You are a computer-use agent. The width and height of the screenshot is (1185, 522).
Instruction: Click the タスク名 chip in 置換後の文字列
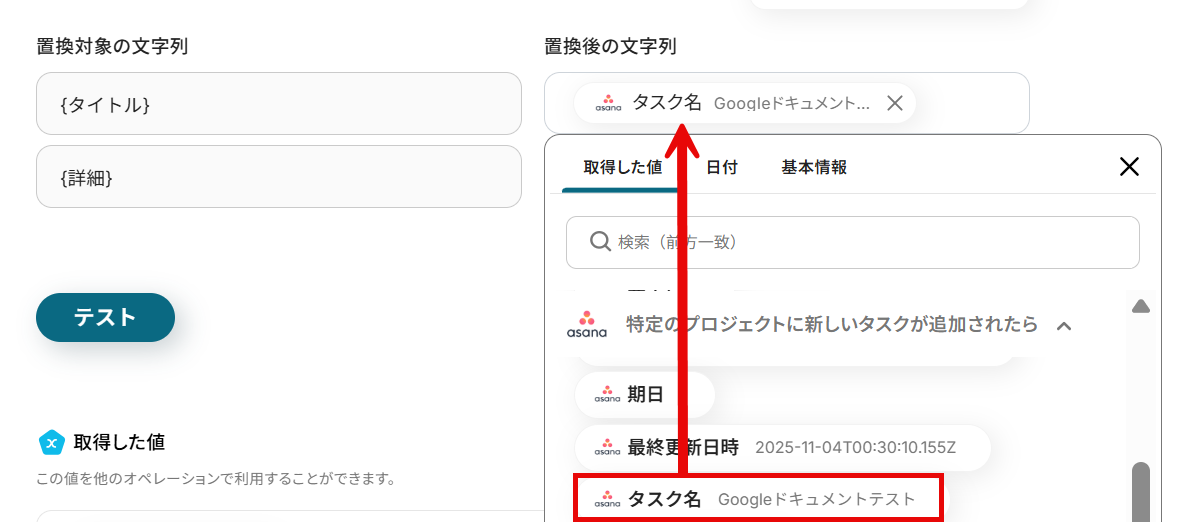tap(744, 103)
